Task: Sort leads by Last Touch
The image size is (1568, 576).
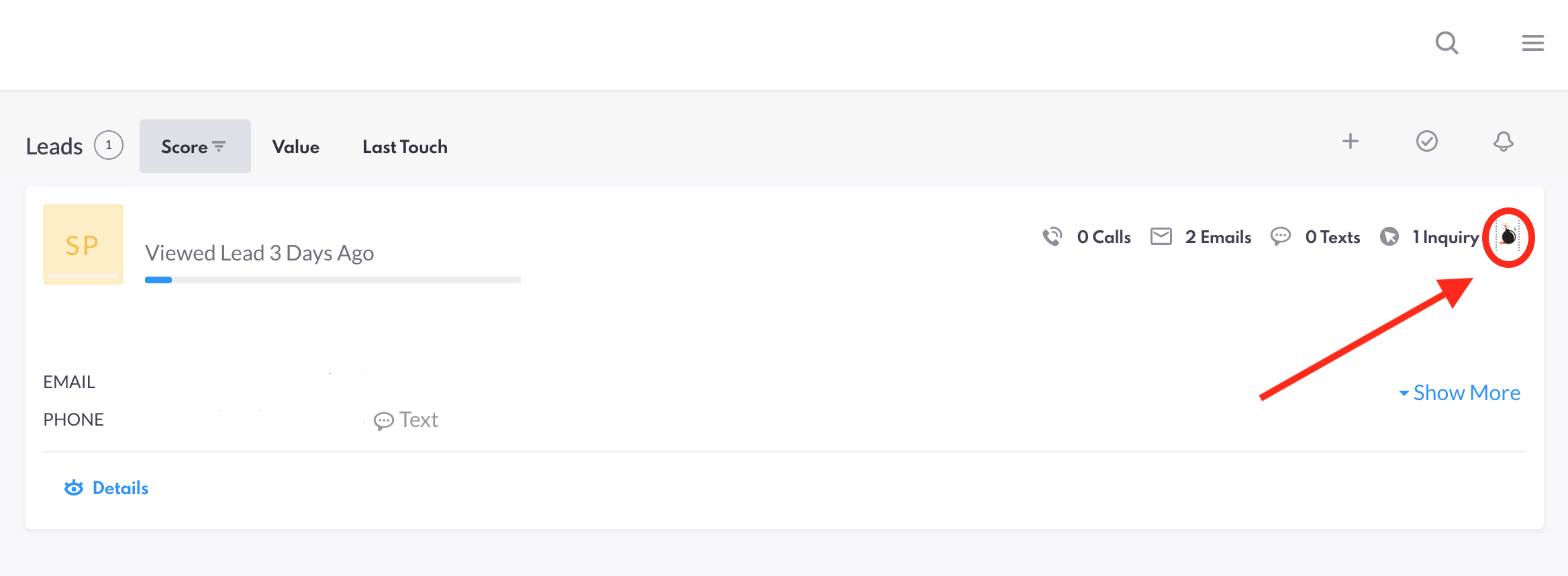Action: click(405, 147)
